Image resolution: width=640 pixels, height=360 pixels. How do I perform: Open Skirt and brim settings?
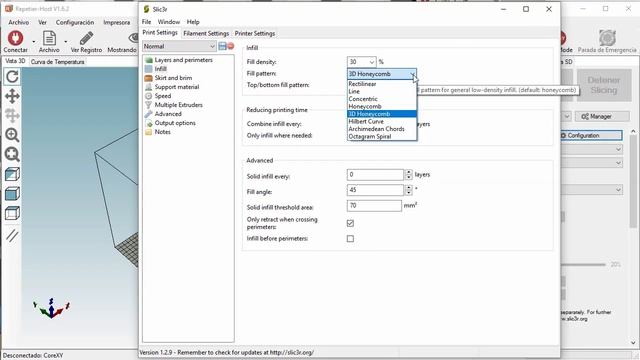point(173,78)
